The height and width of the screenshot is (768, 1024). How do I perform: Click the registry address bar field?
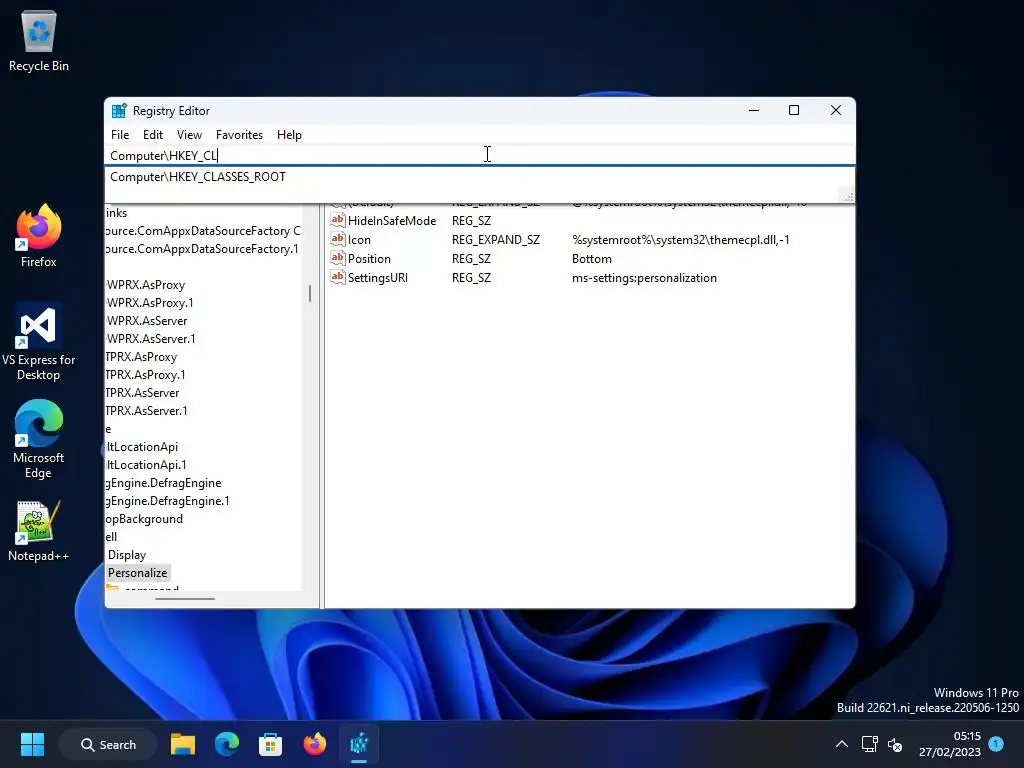(480, 155)
